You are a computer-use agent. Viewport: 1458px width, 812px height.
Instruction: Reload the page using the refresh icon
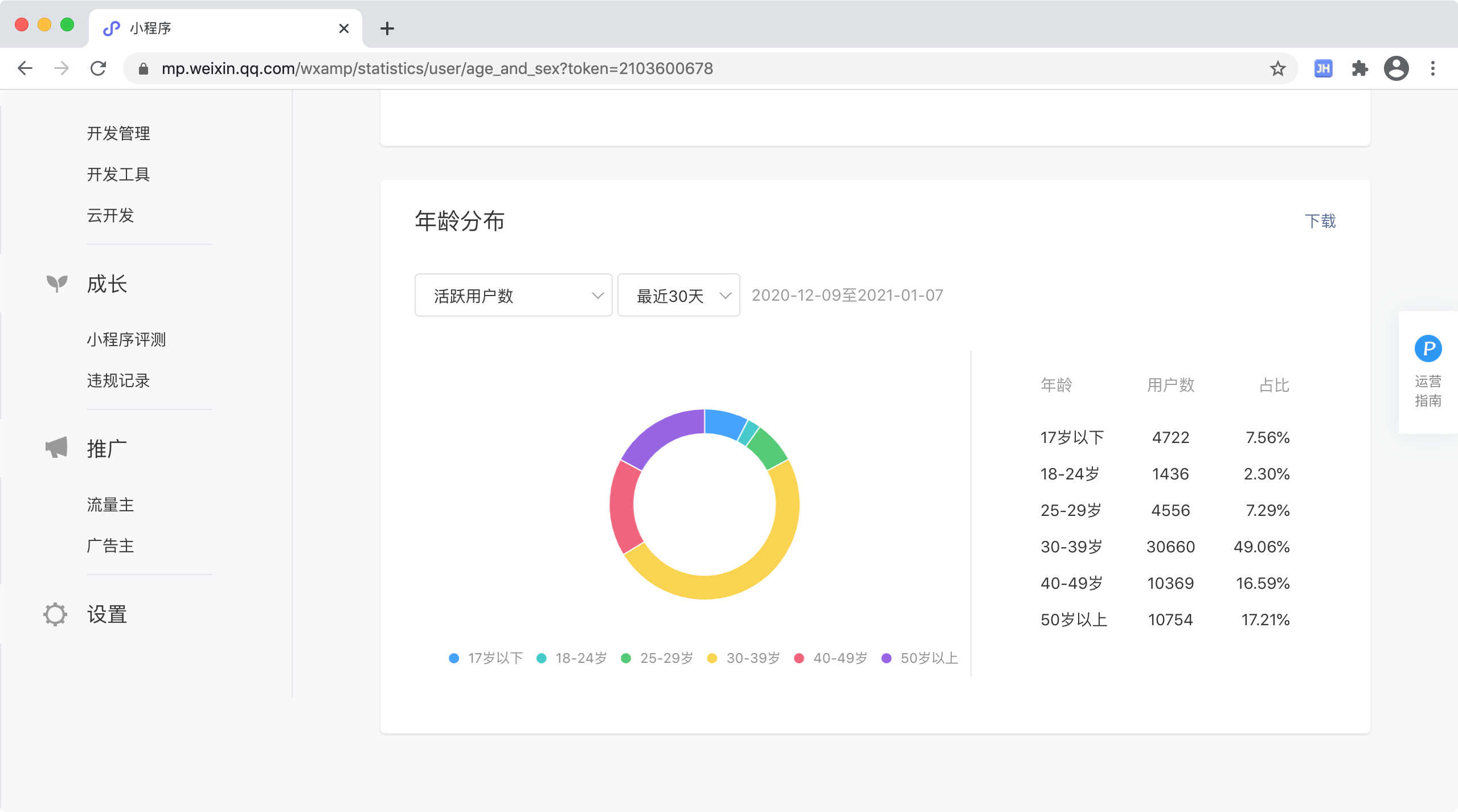click(99, 69)
